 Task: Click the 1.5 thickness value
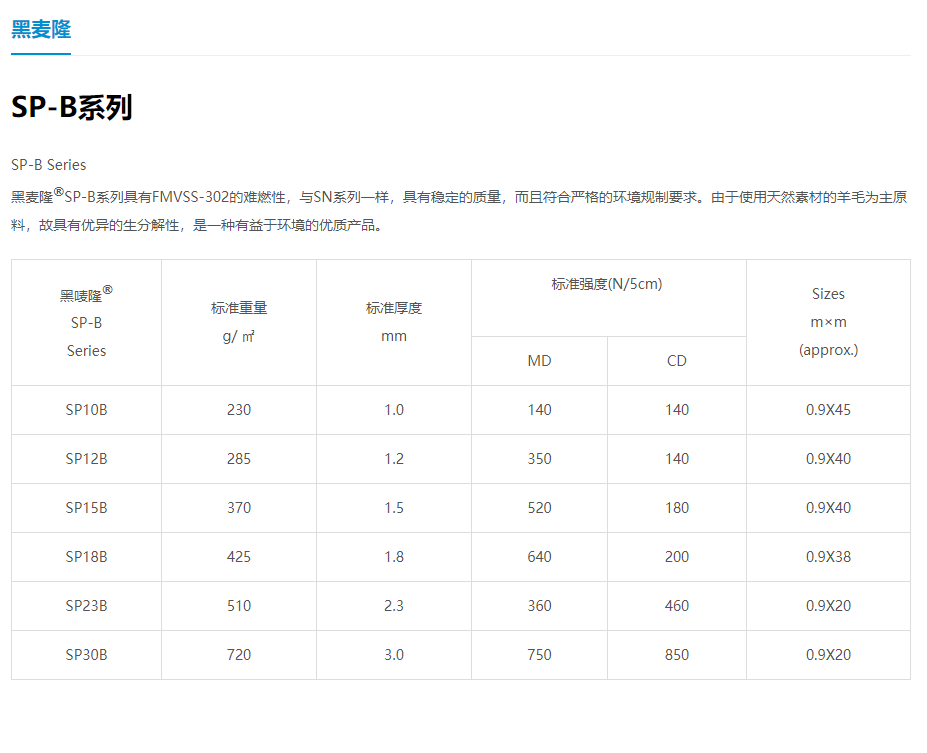pos(394,508)
